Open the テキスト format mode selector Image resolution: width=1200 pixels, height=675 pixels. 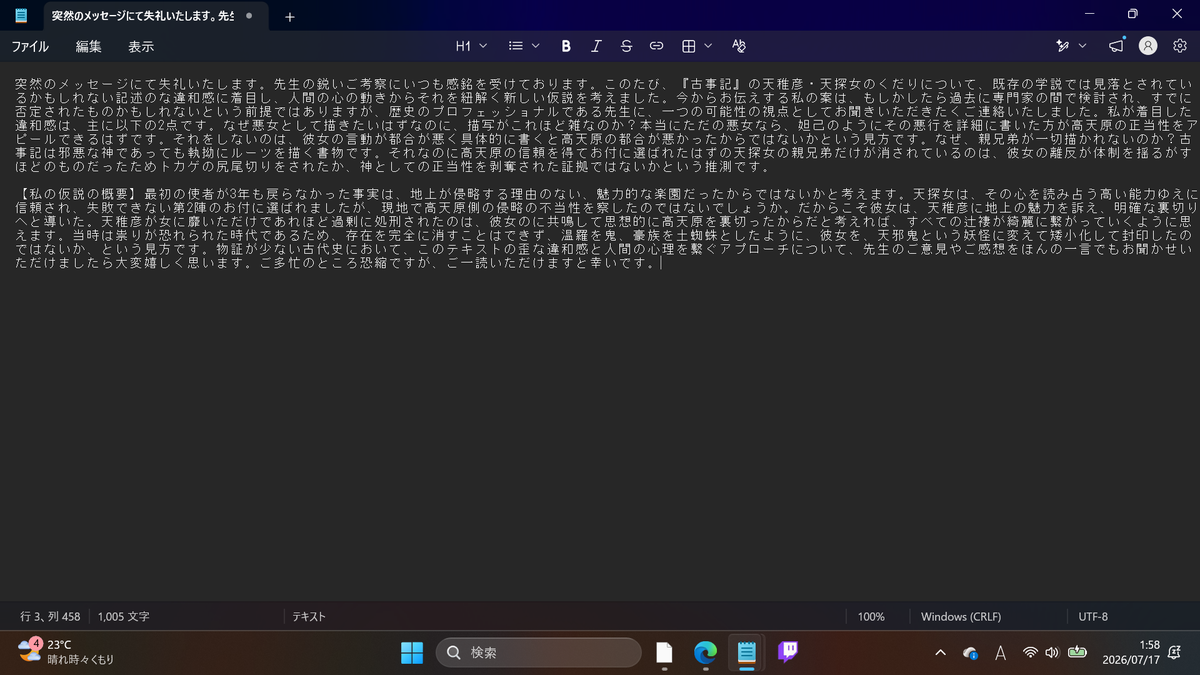click(309, 617)
